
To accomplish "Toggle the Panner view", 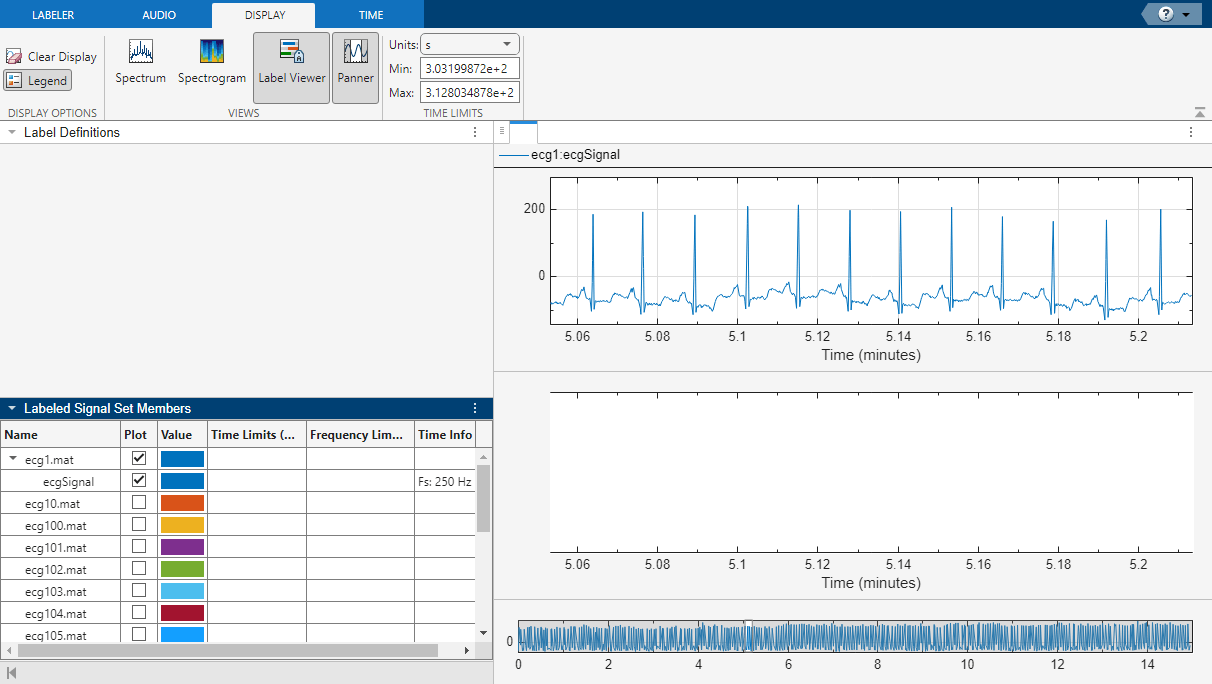I will pos(355,62).
